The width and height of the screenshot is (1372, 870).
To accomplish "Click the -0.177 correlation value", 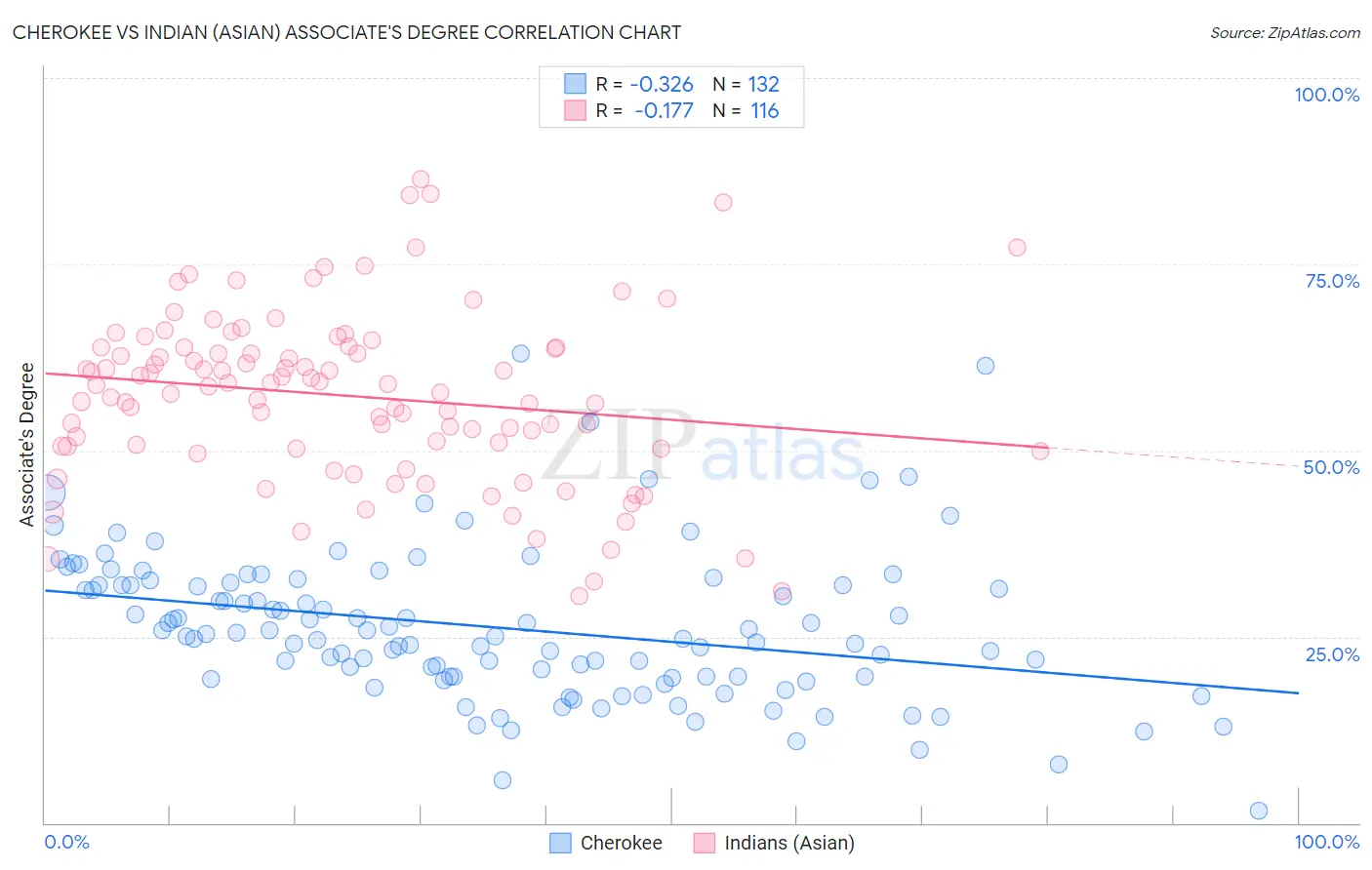I will click(664, 110).
